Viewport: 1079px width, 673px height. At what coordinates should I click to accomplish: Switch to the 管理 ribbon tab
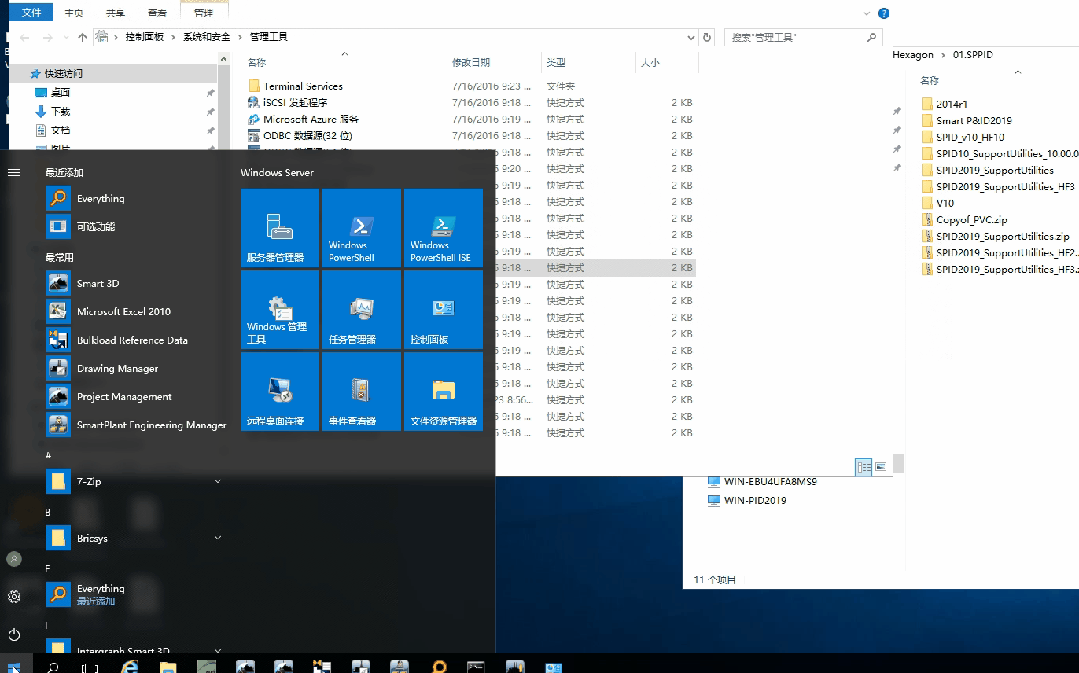[x=203, y=12]
